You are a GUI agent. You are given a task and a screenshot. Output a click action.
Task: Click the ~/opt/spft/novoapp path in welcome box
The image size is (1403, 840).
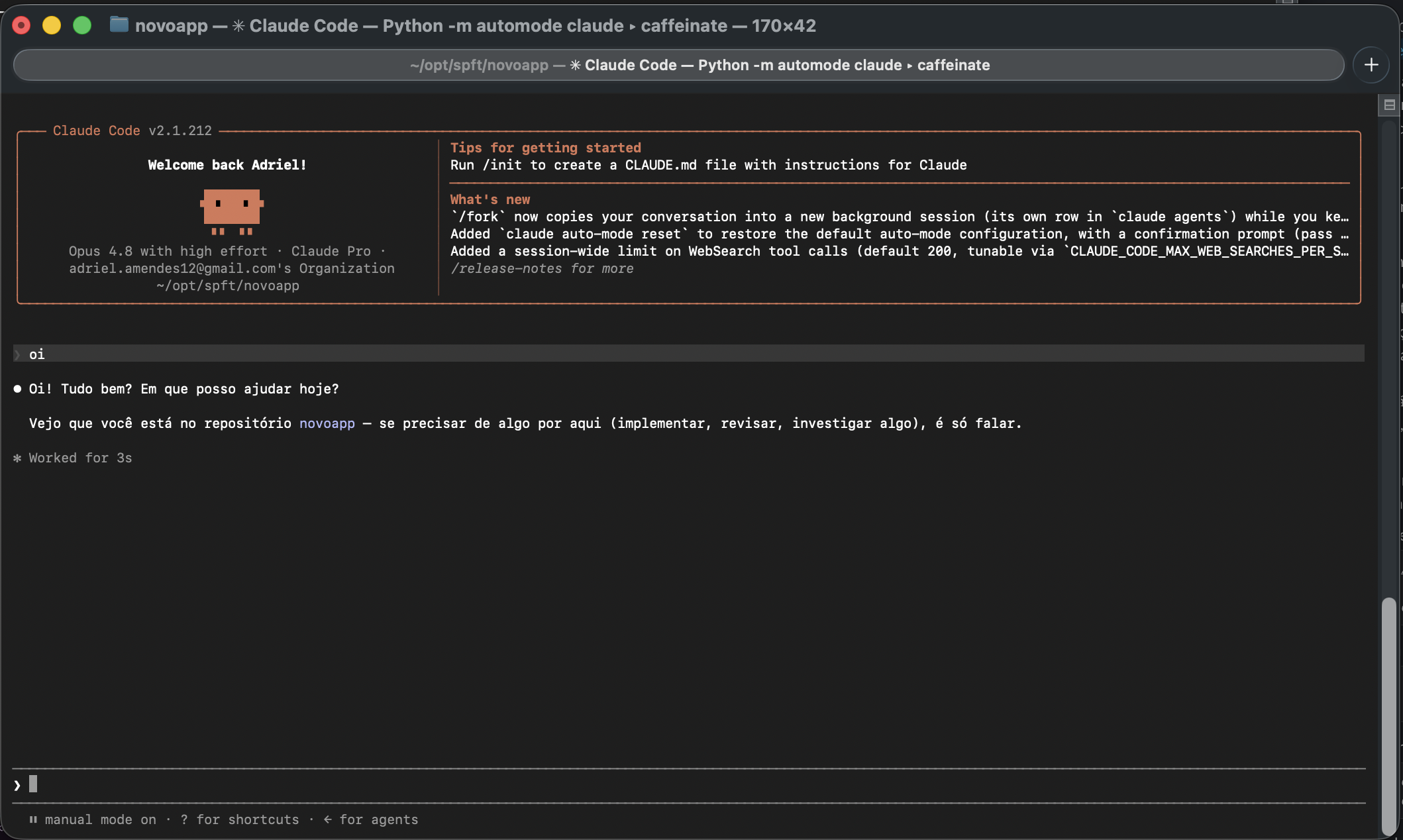pyautogui.click(x=228, y=286)
